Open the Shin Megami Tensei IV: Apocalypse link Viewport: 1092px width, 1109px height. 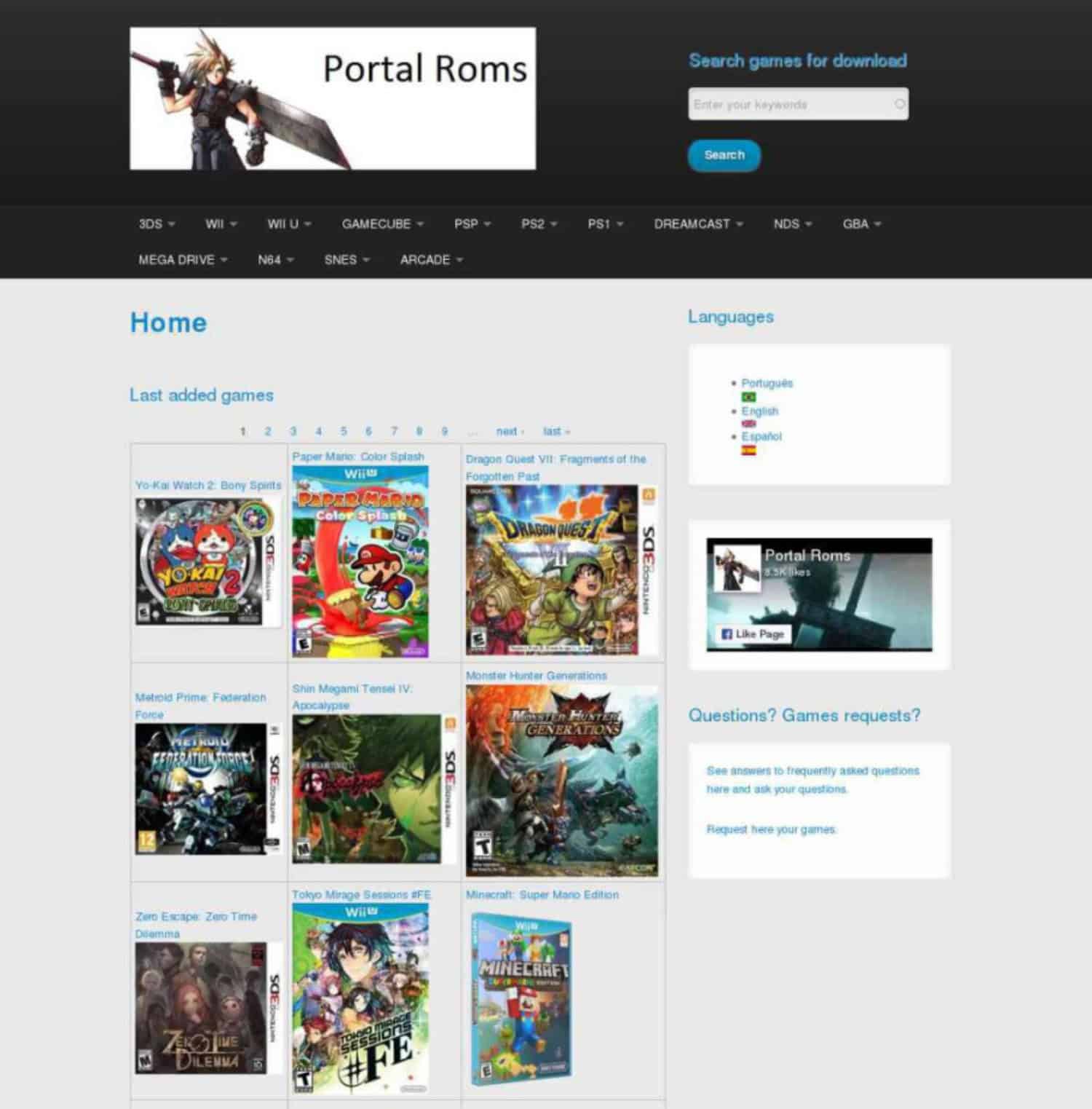click(x=352, y=697)
